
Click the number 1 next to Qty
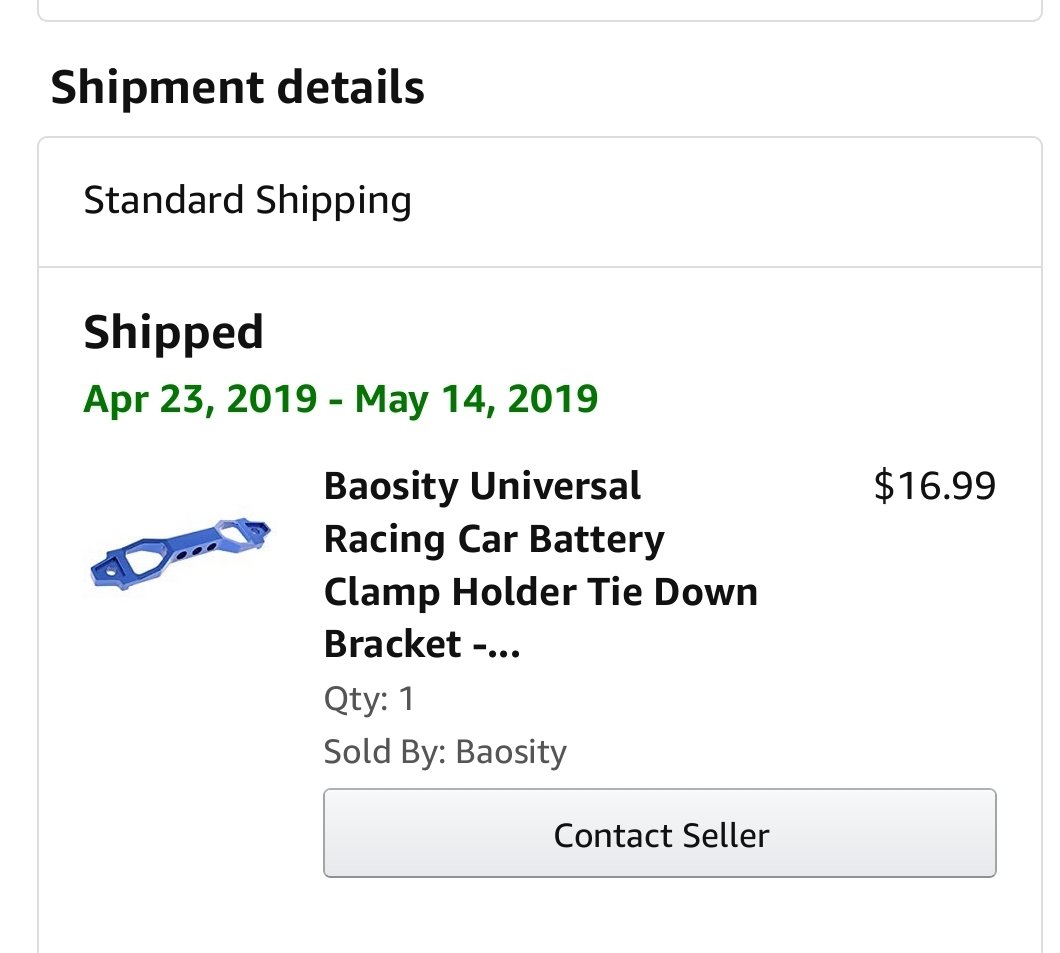click(406, 698)
